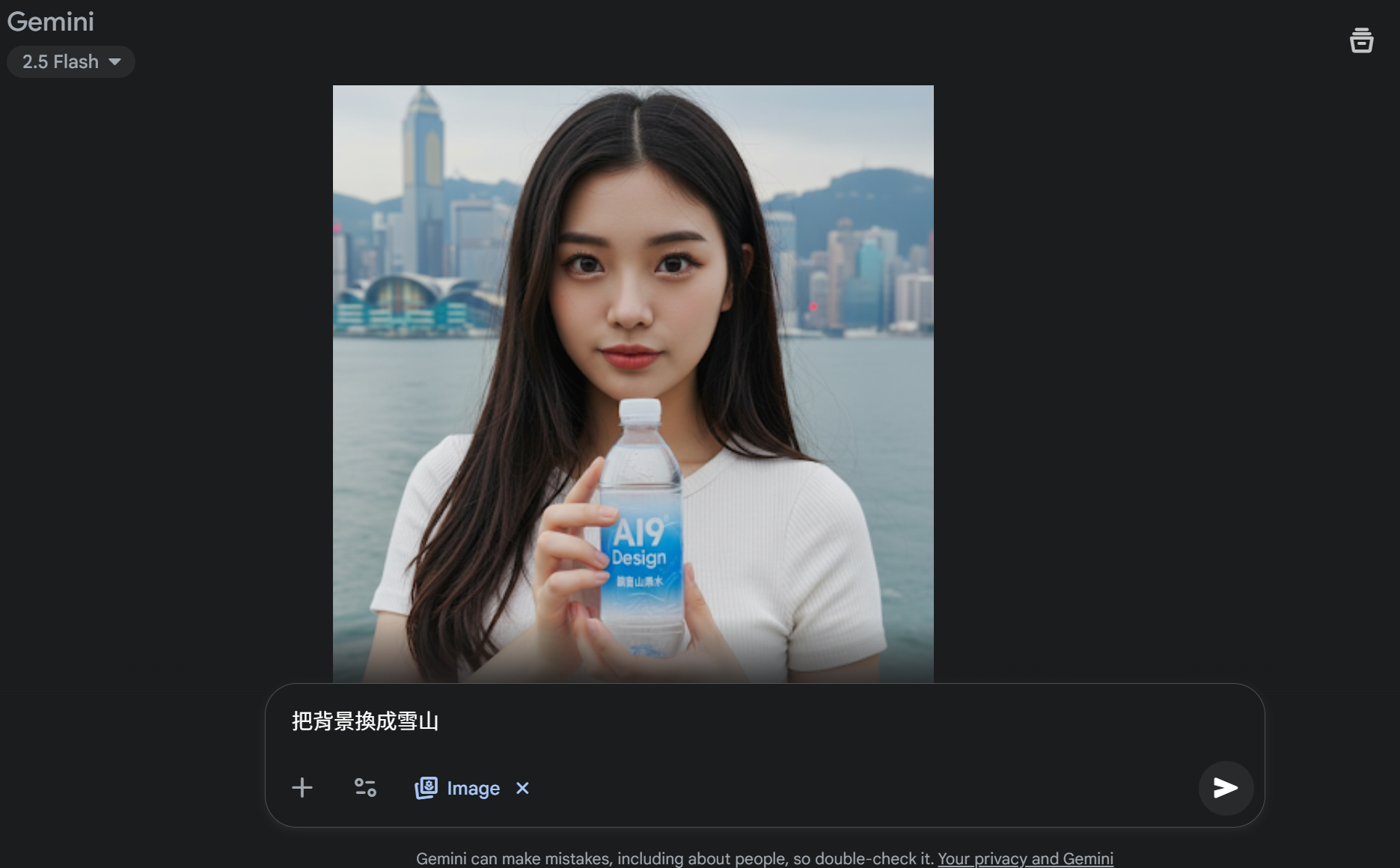This screenshot has height=868, width=1400.
Task: Open the plus add files menu
Action: coord(302,788)
